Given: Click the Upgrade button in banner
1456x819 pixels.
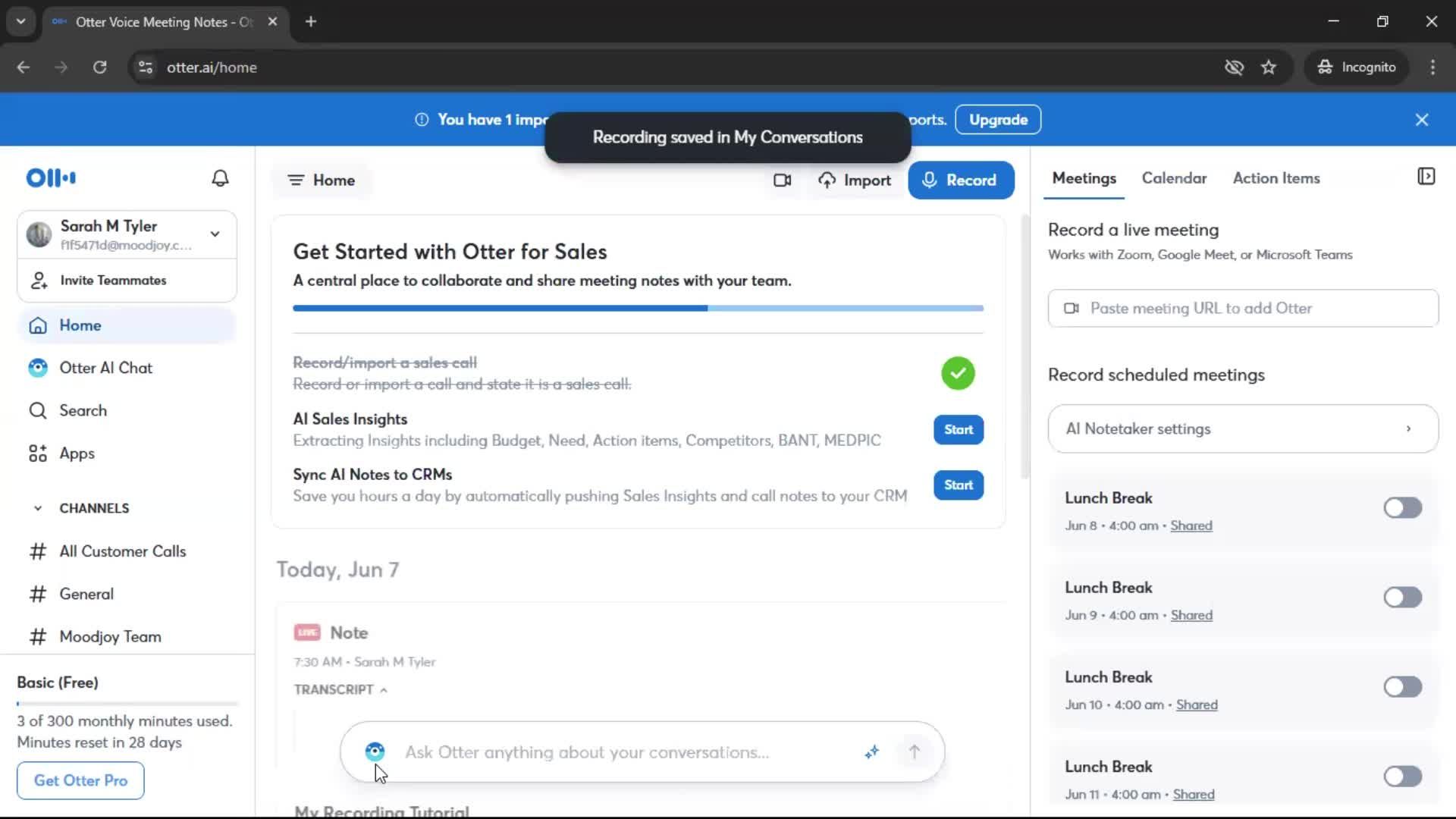Looking at the screenshot, I should point(998,120).
